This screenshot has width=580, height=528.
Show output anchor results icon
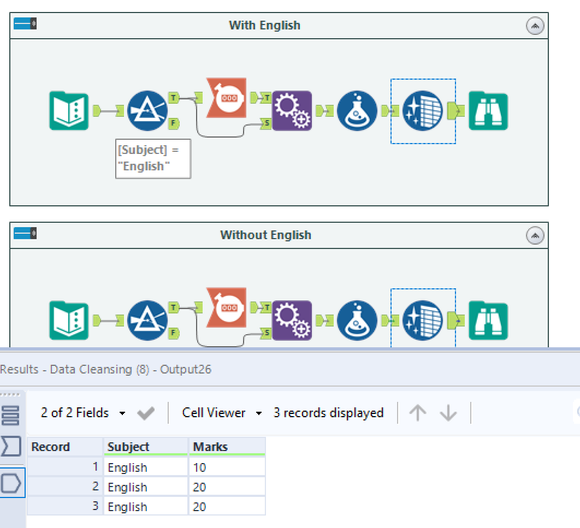point(11,483)
